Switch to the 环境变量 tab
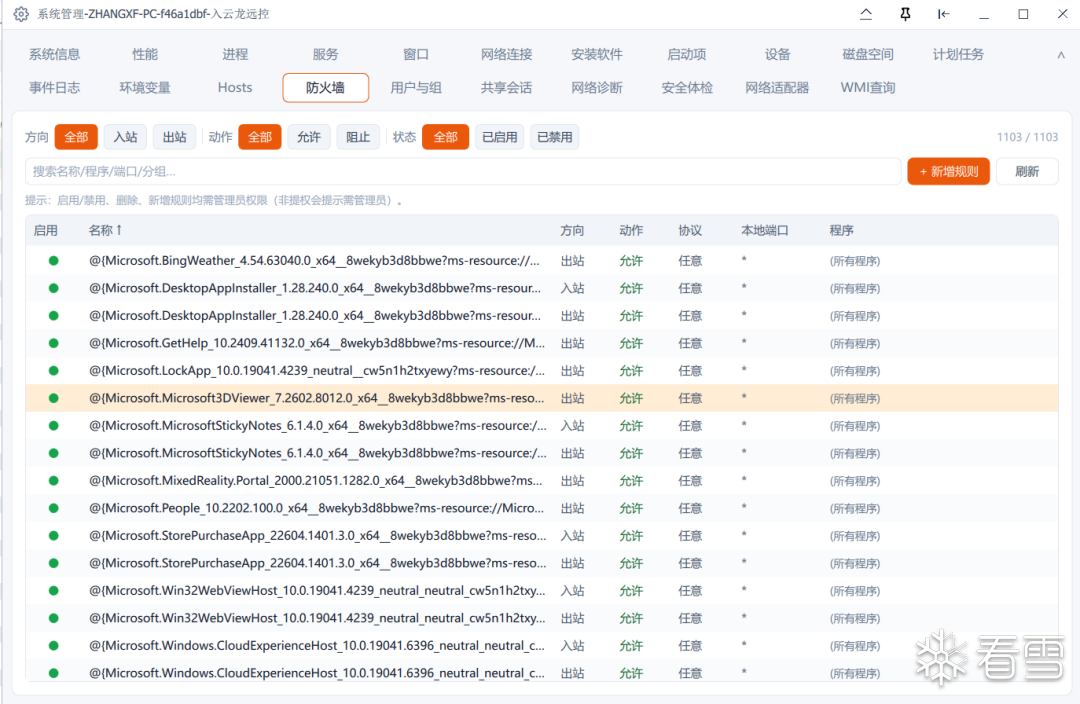 point(145,87)
